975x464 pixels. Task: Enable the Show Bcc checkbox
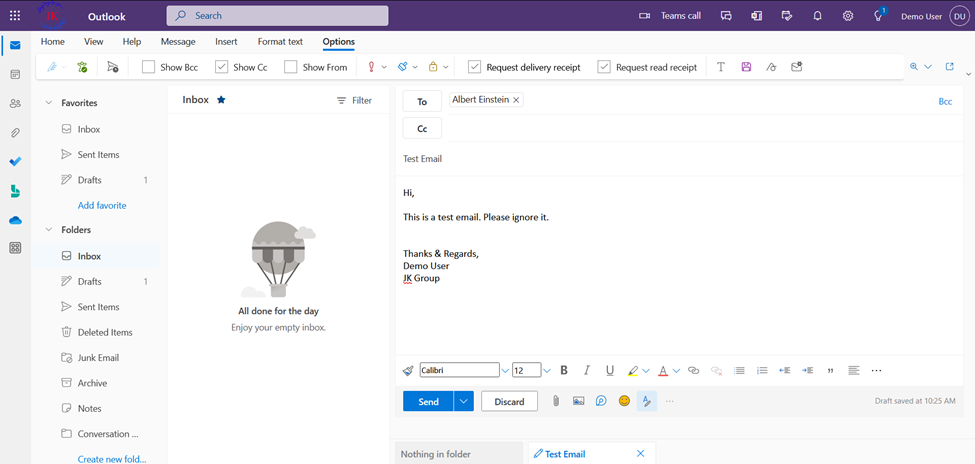[149, 67]
